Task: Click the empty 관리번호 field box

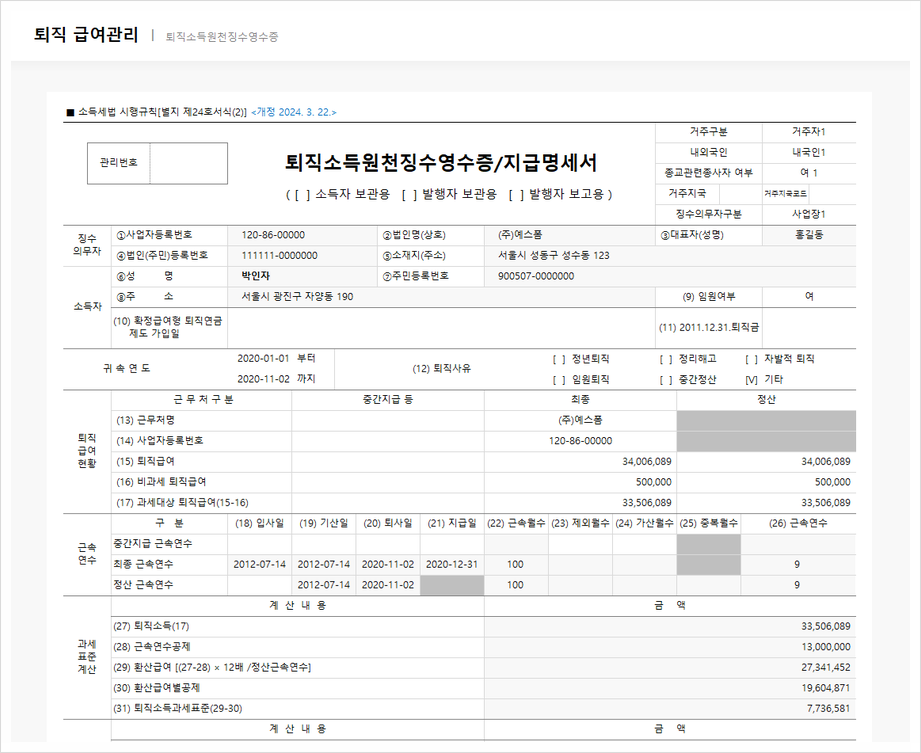Action: point(189,163)
